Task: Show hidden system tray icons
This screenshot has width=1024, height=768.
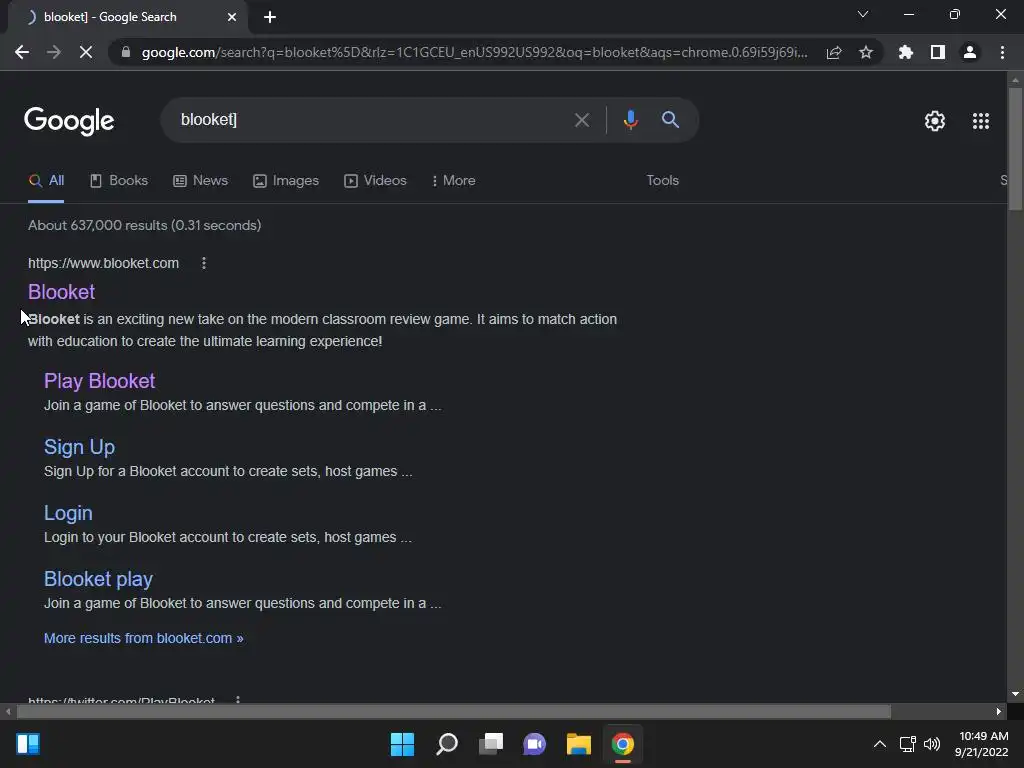Action: [x=880, y=744]
